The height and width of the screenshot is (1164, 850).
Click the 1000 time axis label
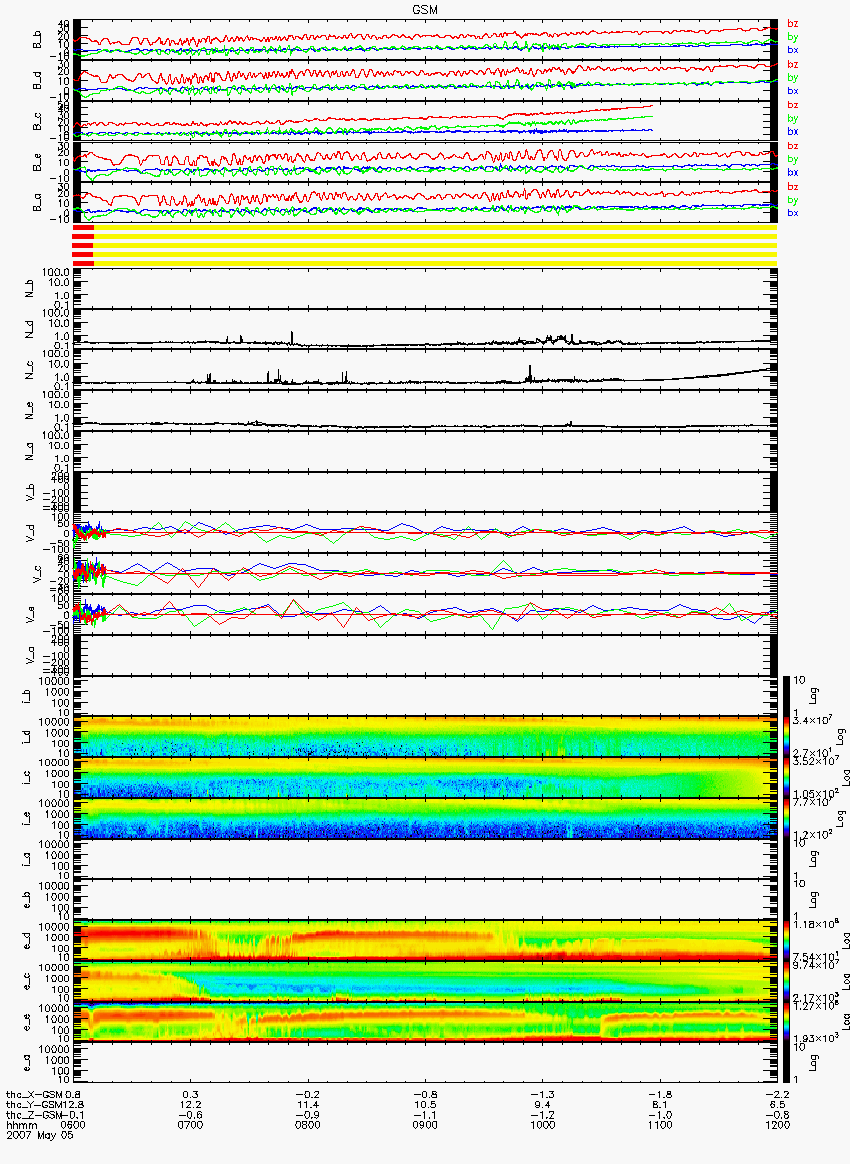coord(543,1125)
